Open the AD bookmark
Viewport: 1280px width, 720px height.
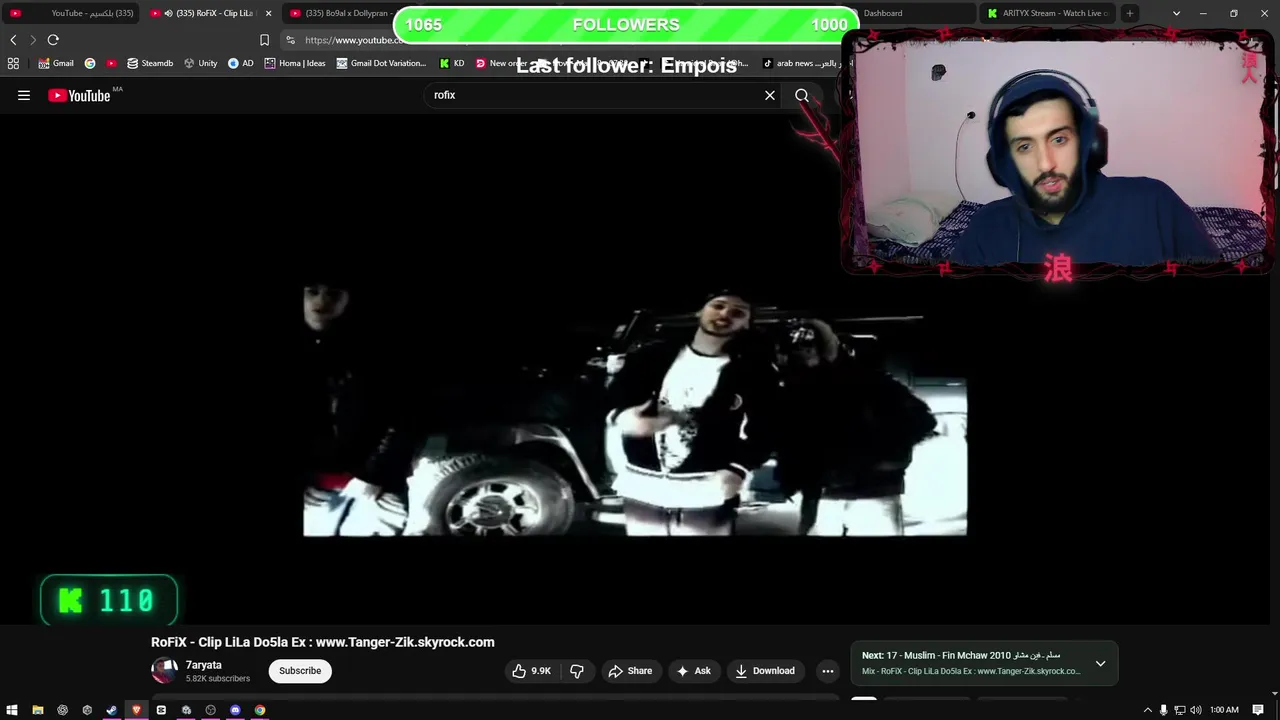click(x=241, y=63)
